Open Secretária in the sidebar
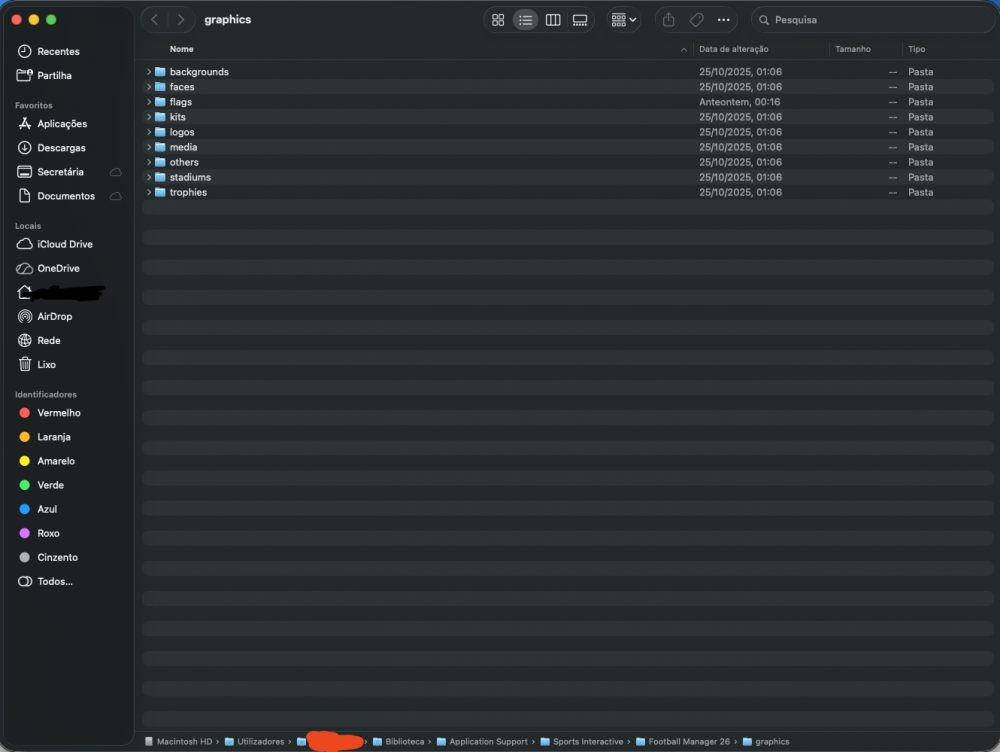 click(x=50, y=172)
